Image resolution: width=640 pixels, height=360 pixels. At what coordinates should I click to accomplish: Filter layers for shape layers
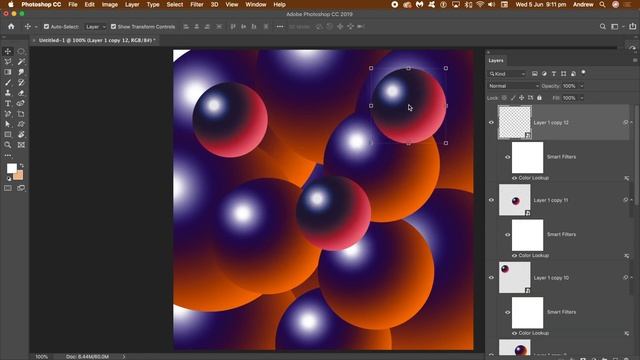(x=564, y=73)
